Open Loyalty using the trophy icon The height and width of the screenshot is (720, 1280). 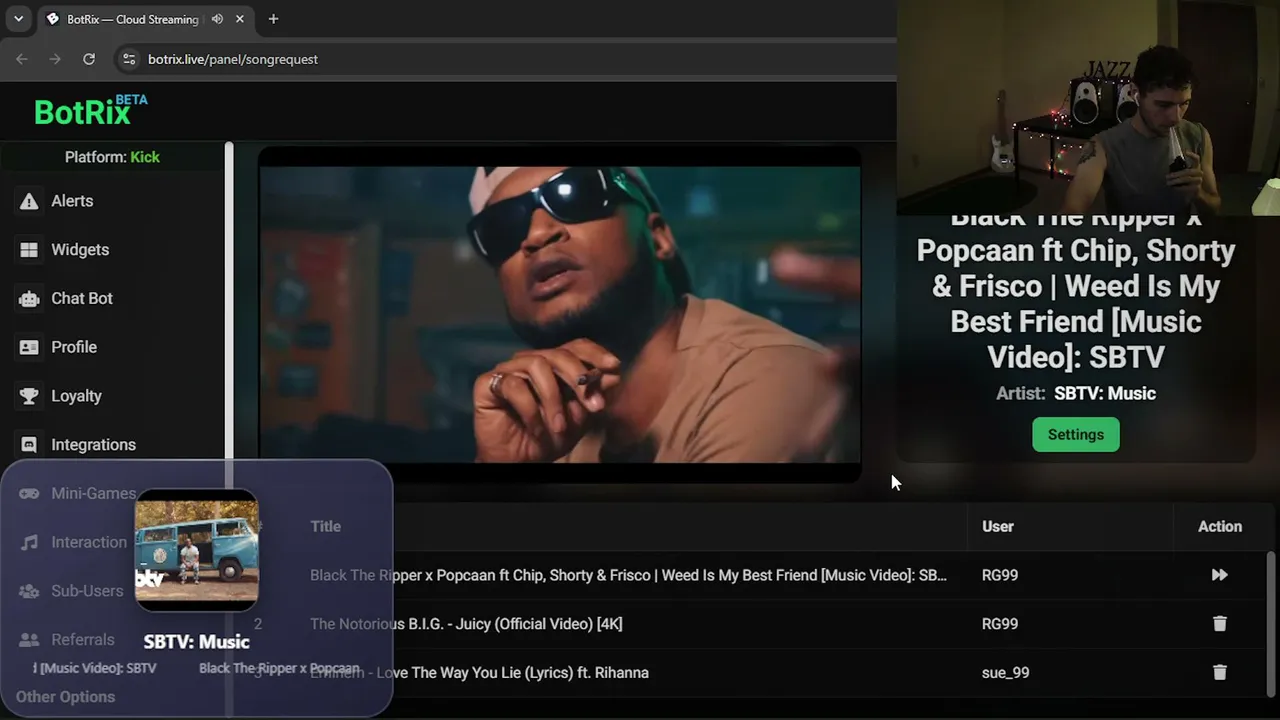pyautogui.click(x=29, y=396)
